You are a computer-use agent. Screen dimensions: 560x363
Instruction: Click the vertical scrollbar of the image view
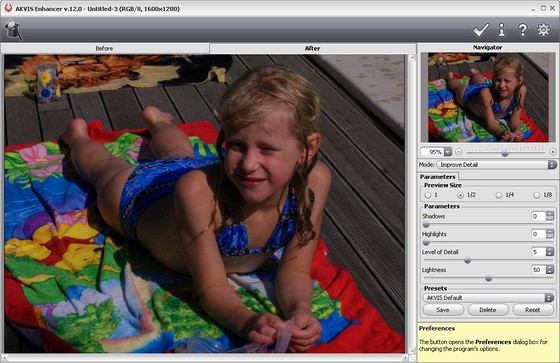(411, 204)
